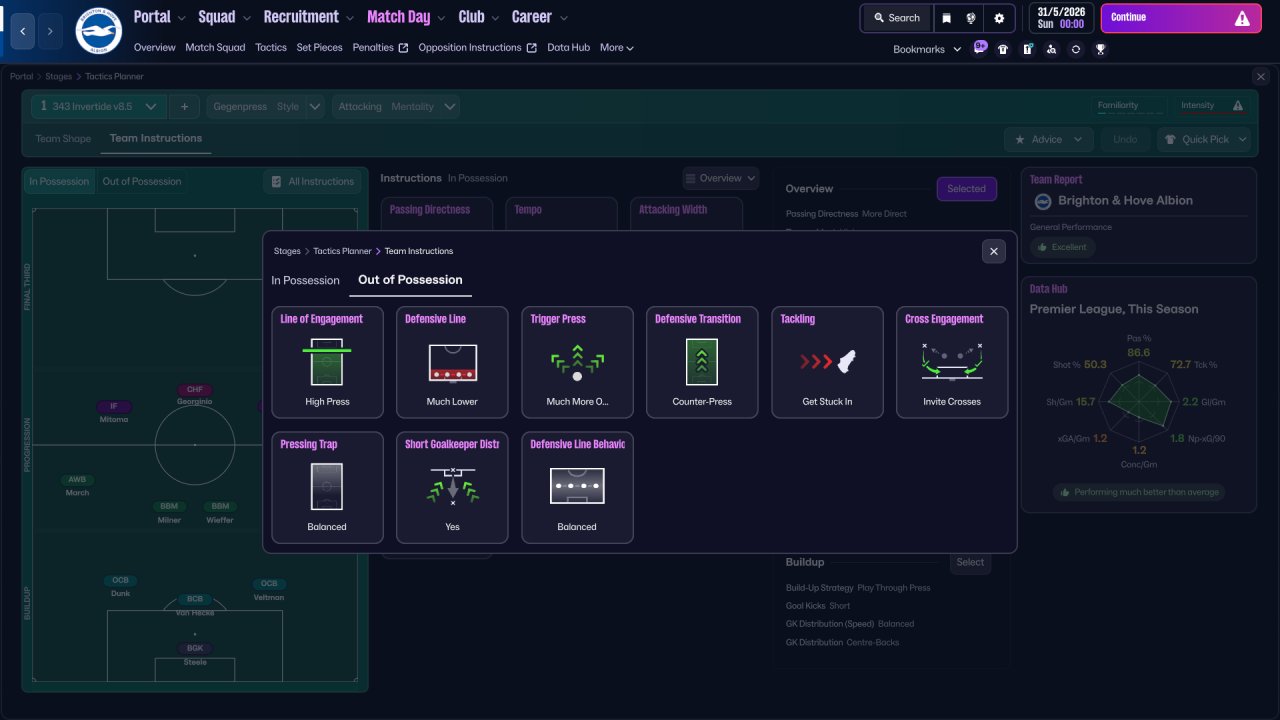The width and height of the screenshot is (1280, 720).
Task: Expand the Advice dropdown
Action: pyautogui.click(x=1049, y=139)
